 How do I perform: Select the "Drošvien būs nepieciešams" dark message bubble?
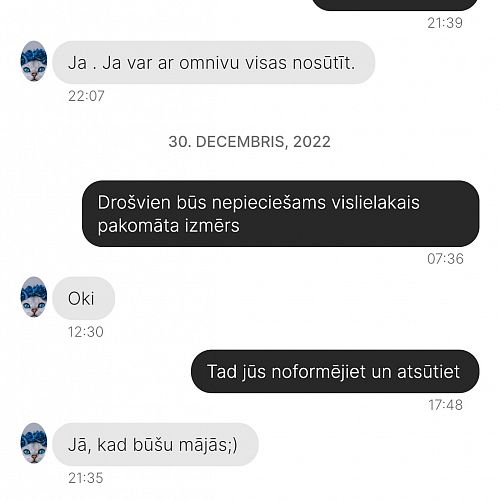click(281, 214)
